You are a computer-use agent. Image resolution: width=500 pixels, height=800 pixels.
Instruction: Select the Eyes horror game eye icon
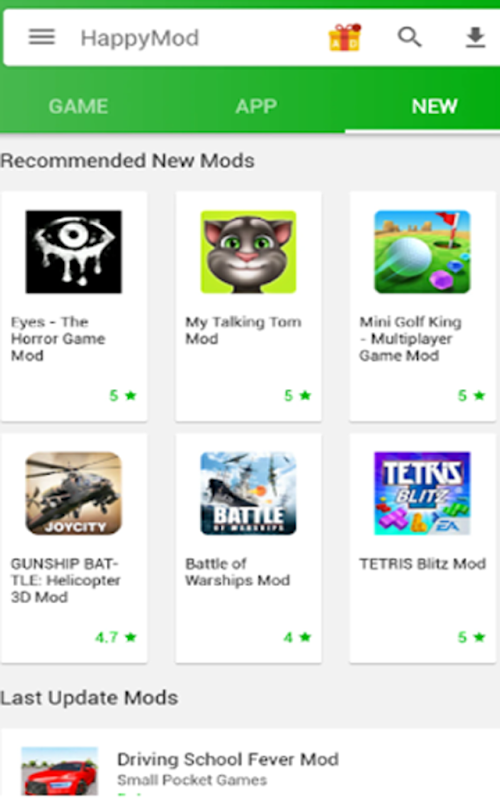coord(74,252)
